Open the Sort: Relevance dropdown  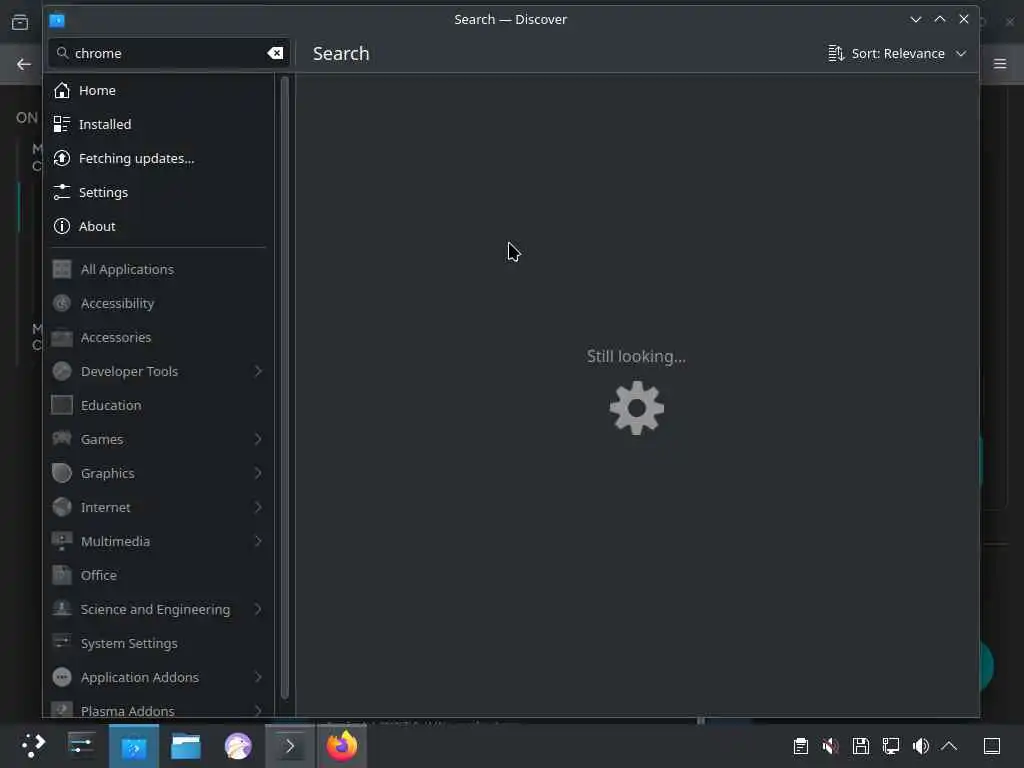coord(897,53)
